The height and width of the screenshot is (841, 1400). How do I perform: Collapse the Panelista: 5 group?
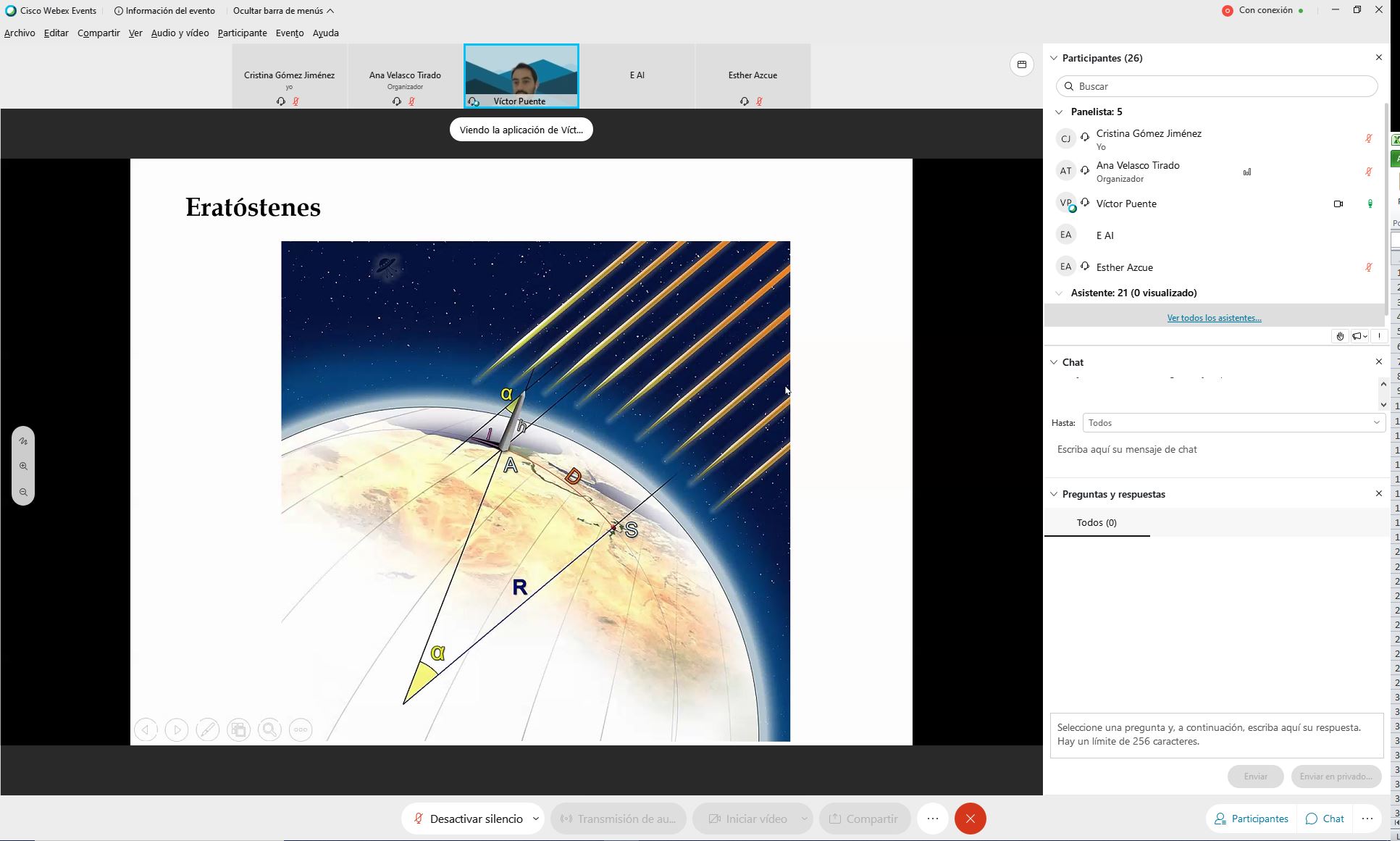tap(1059, 112)
